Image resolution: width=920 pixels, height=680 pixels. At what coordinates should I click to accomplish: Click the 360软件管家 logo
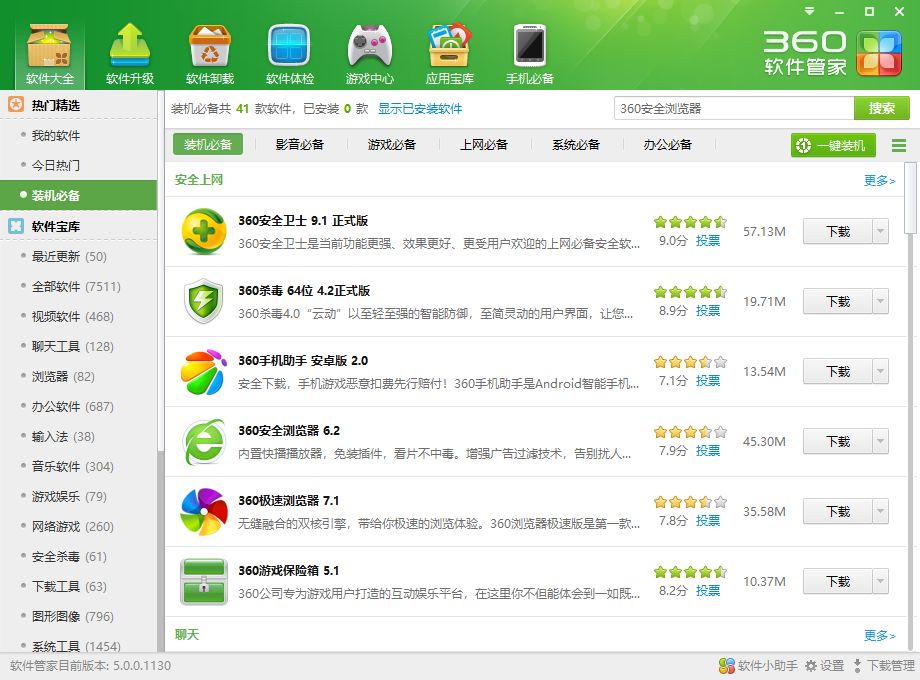click(x=832, y=54)
